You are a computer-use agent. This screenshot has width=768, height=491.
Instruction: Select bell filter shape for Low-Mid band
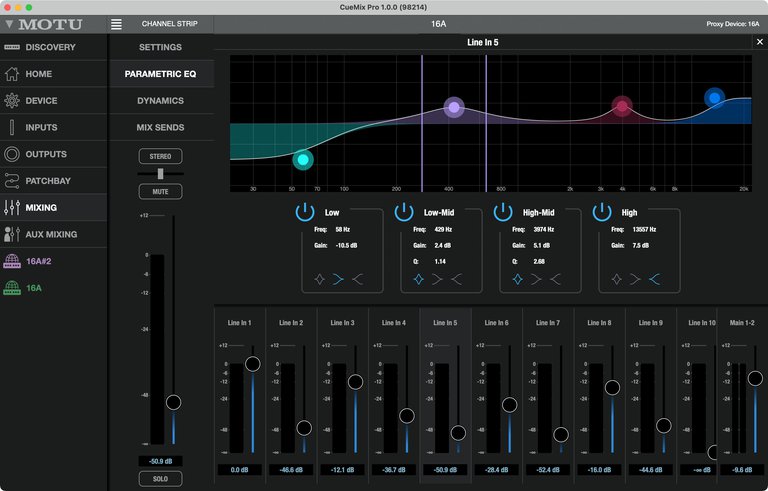coord(418,280)
